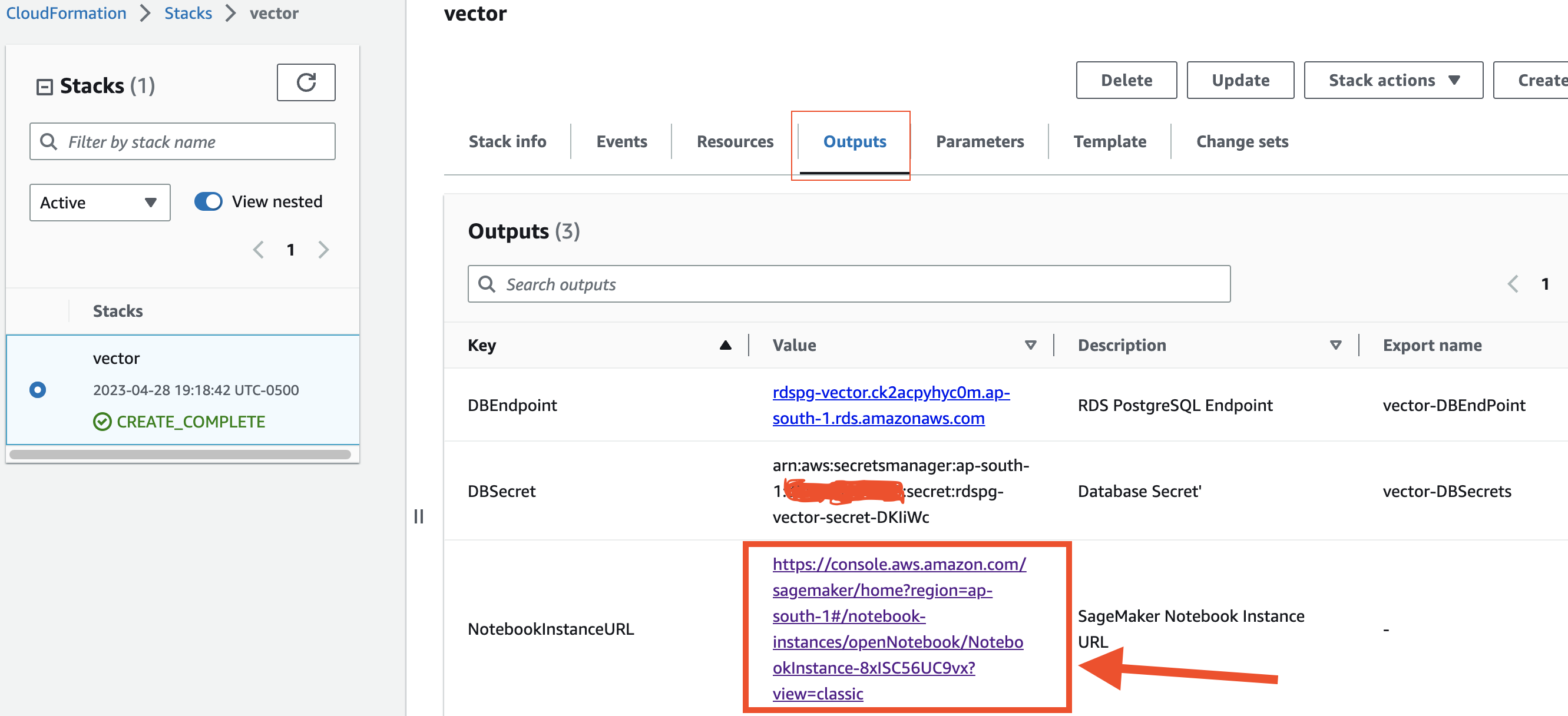Viewport: 1568px width, 716px height.
Task: Go to next page in stacks list
Action: tap(323, 250)
